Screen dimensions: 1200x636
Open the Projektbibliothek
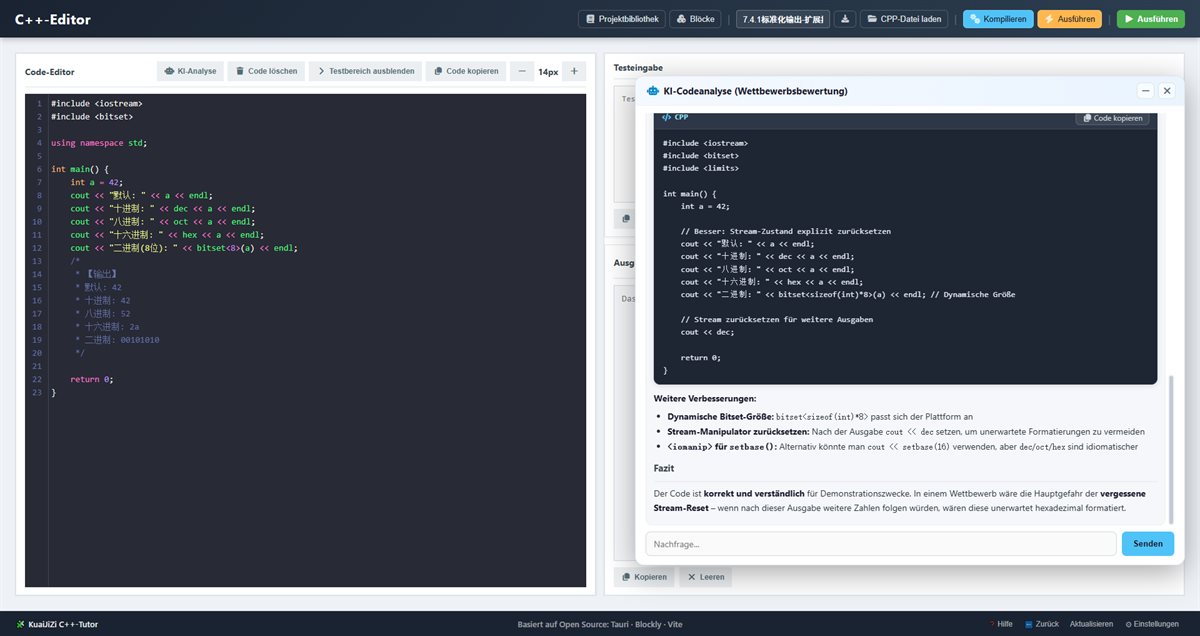click(622, 19)
